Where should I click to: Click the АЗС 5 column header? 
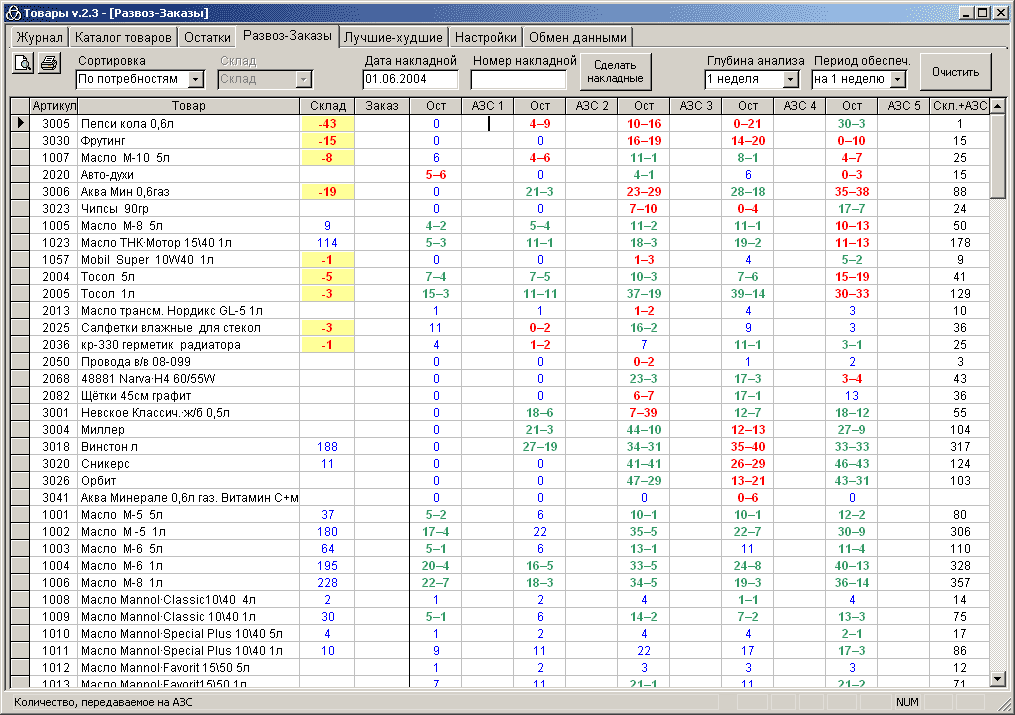click(x=904, y=105)
